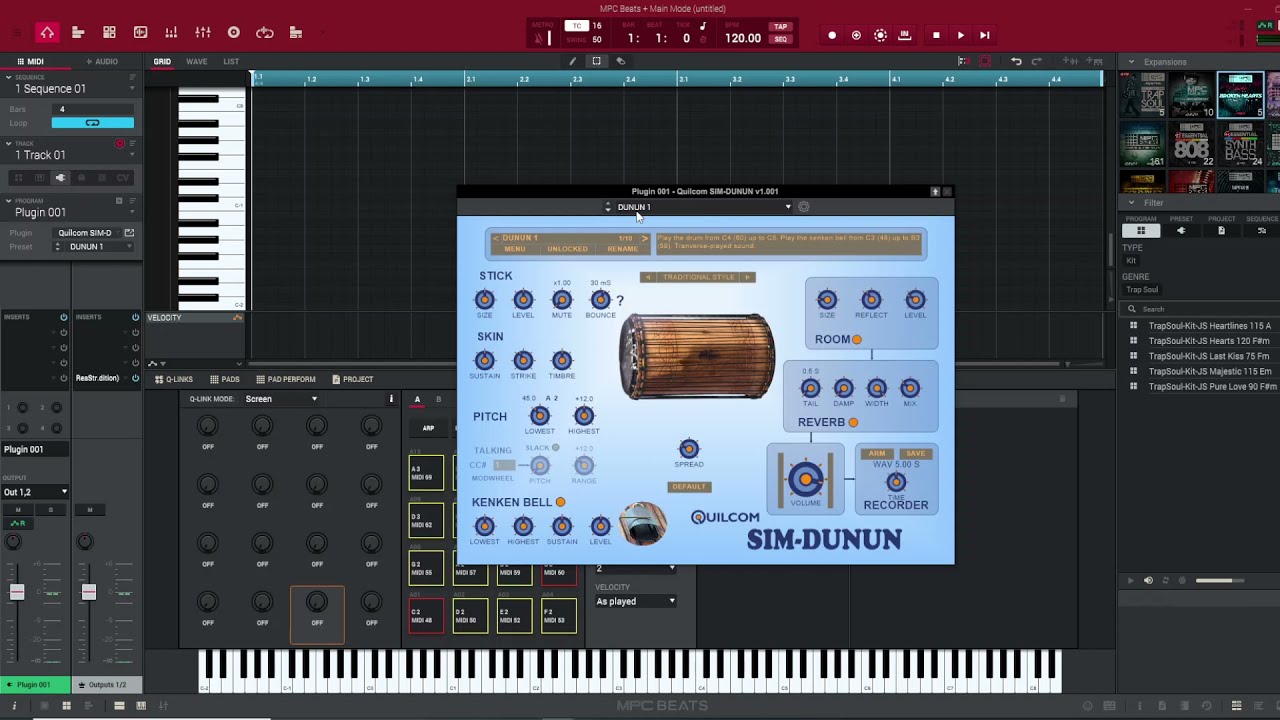Image resolution: width=1280 pixels, height=720 pixels.
Task: Toggle the track record-arm circle on Track 01
Action: (x=119, y=144)
